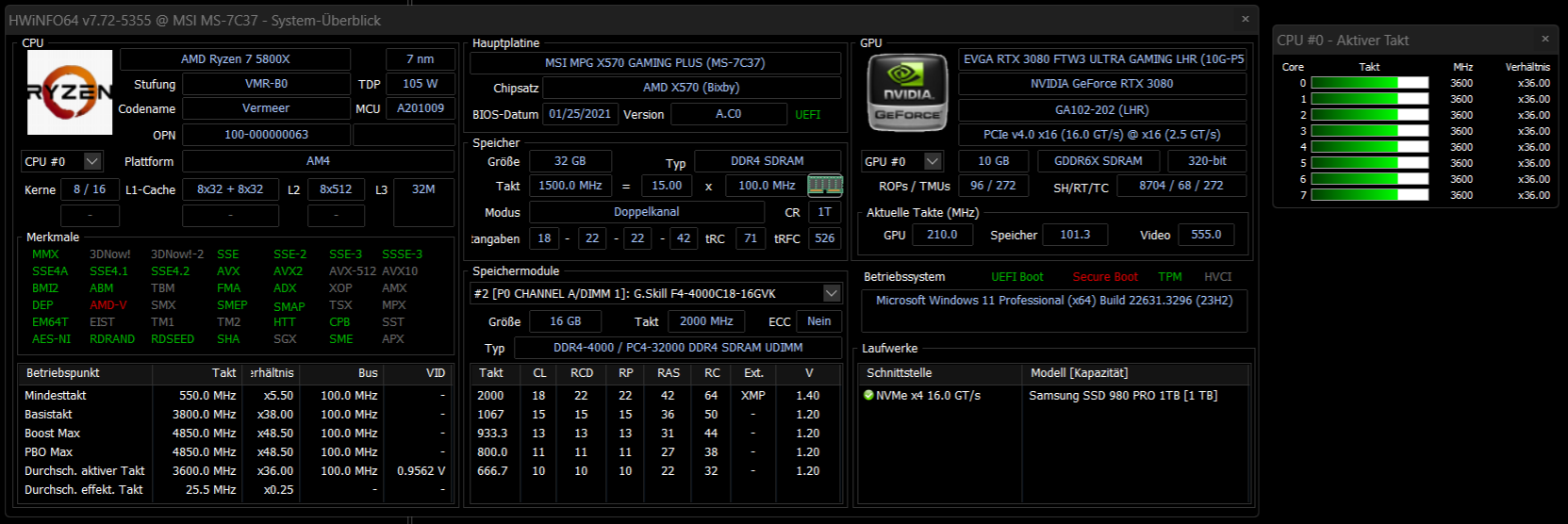Click the DDR4 SDRAM memory type field
Viewport: 1568px width, 524px height.
point(767,161)
